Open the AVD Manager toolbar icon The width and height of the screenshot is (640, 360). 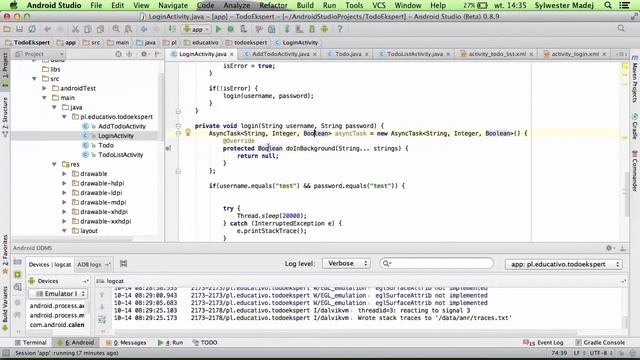[299, 29]
